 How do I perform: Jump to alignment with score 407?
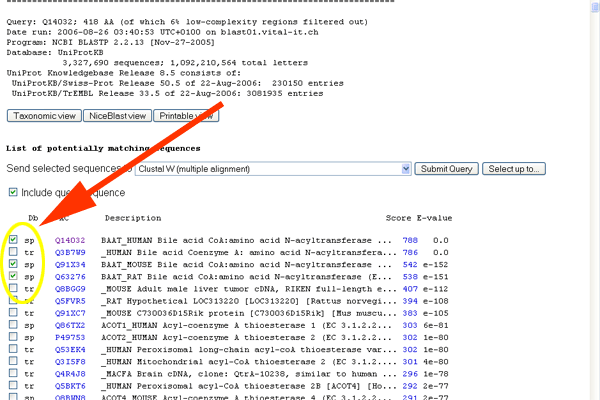tap(410, 287)
